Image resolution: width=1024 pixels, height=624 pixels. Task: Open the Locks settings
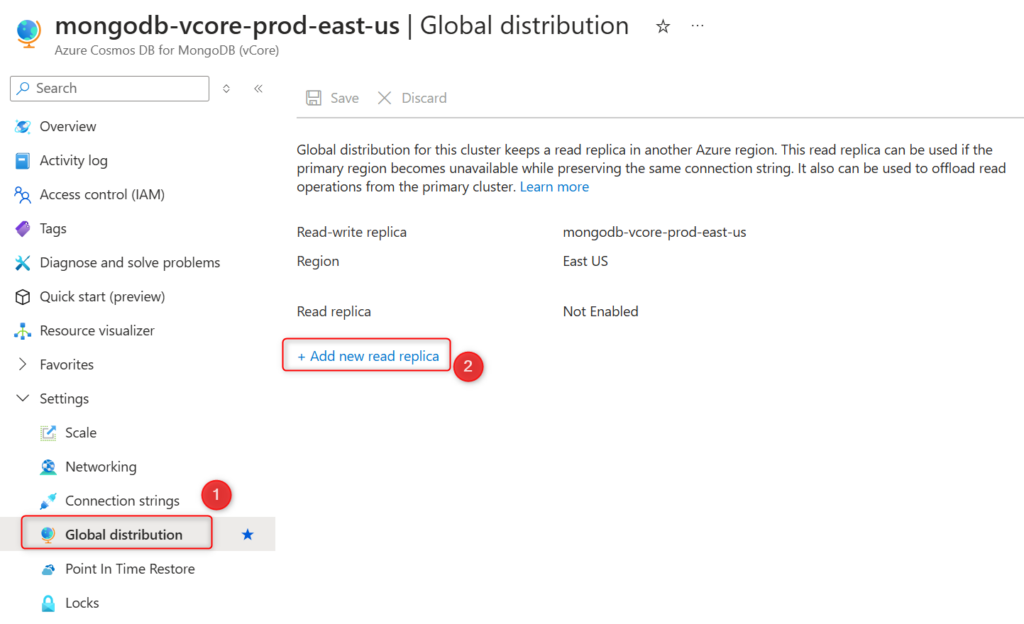tap(82, 602)
